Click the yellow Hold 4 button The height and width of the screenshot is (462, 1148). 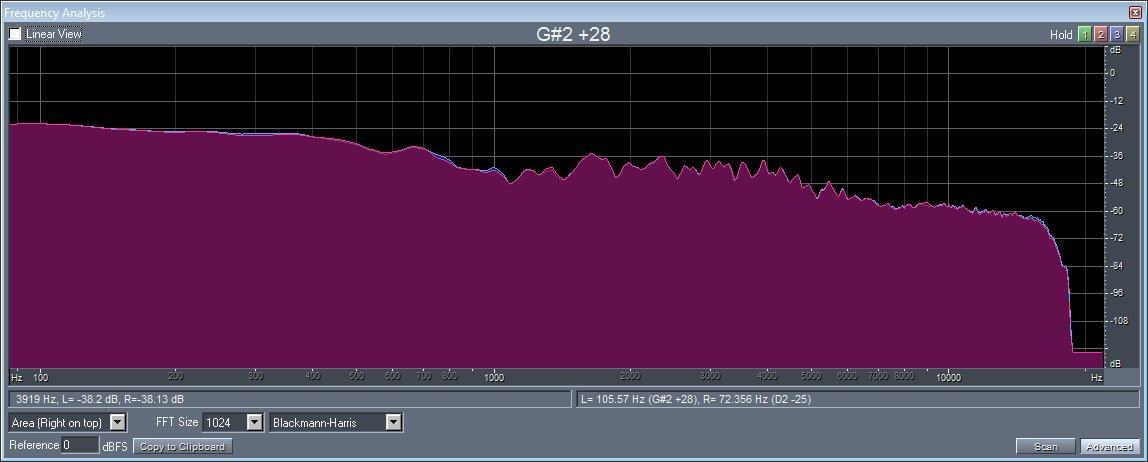pos(1132,34)
